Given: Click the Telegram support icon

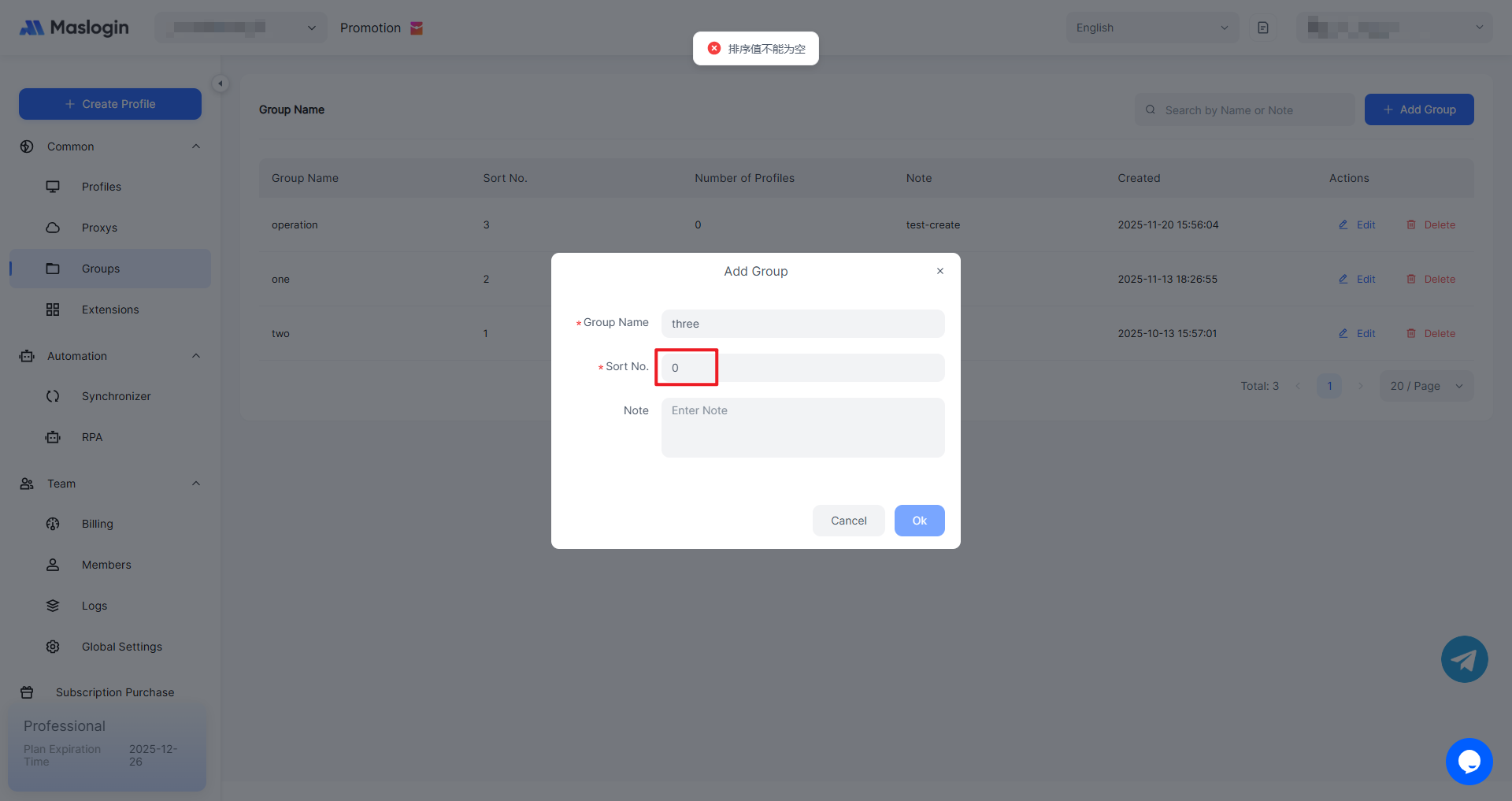Looking at the screenshot, I should pyautogui.click(x=1464, y=659).
